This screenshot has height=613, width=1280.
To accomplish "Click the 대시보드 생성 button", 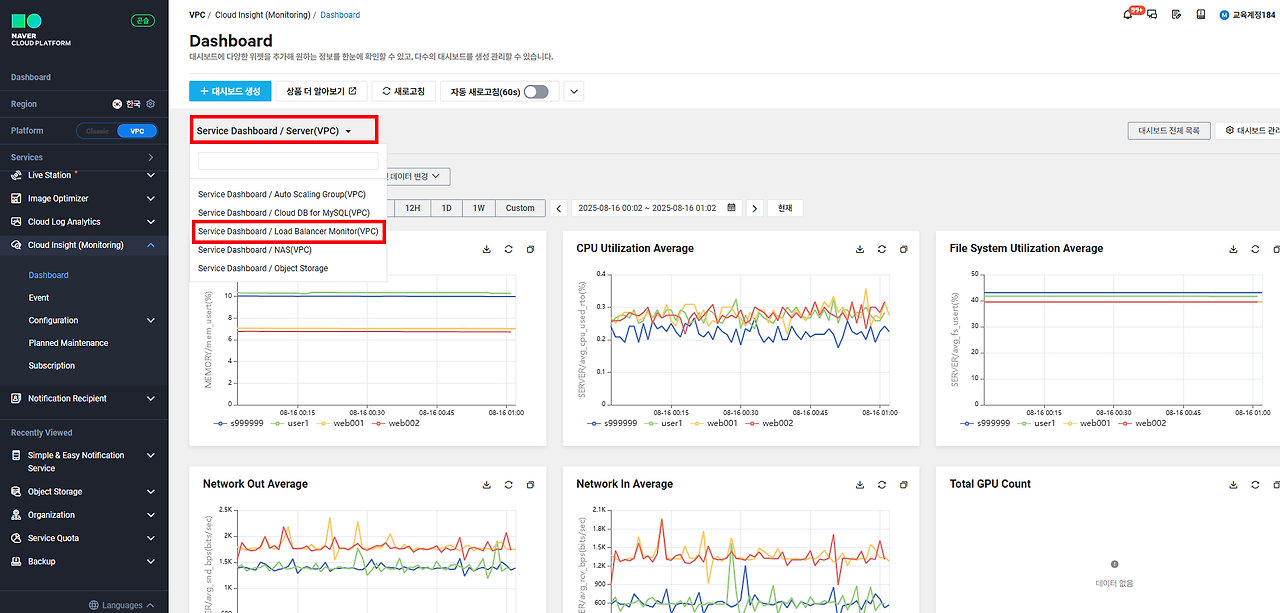I will pos(230,91).
